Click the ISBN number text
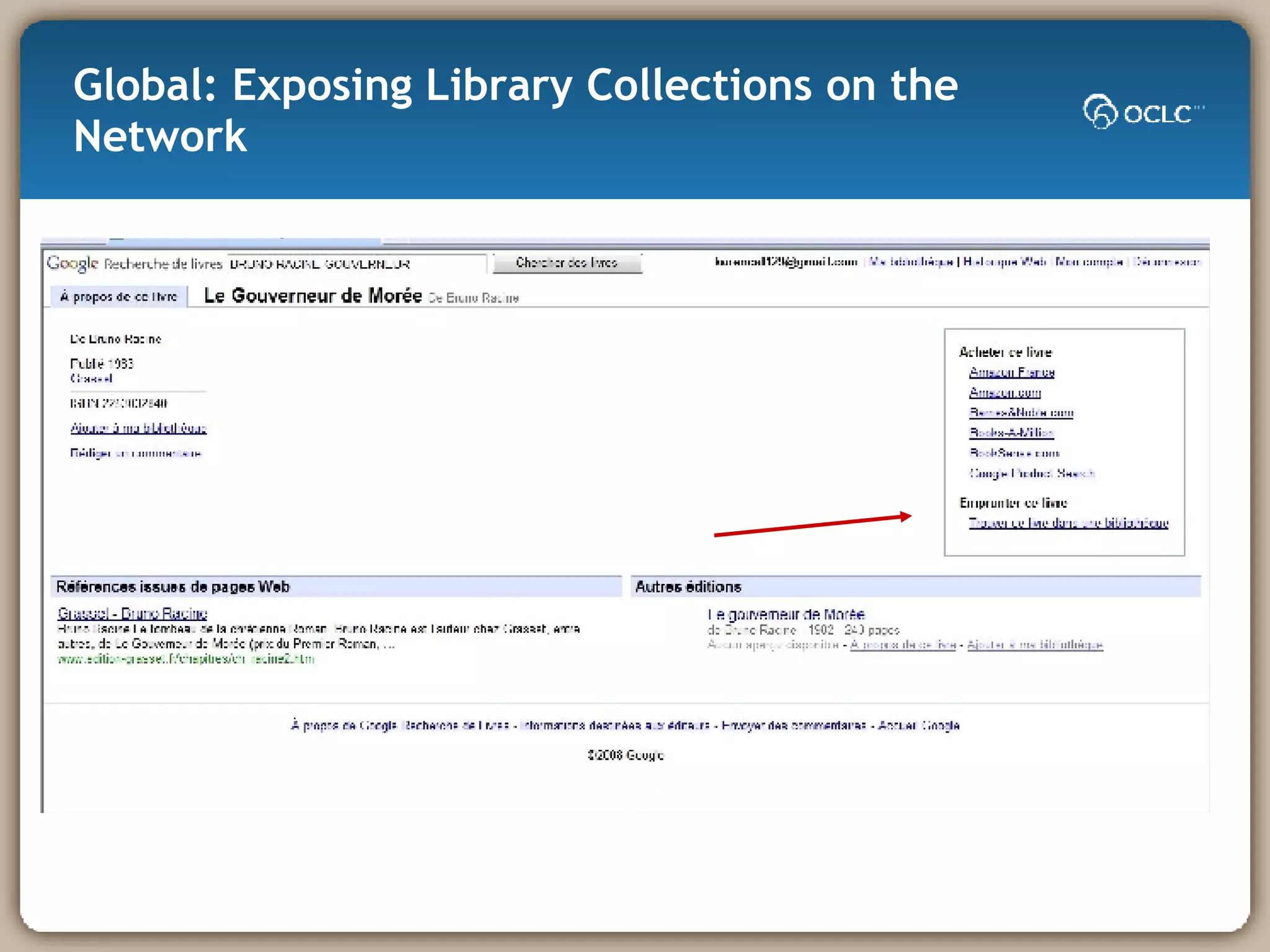 tap(118, 403)
